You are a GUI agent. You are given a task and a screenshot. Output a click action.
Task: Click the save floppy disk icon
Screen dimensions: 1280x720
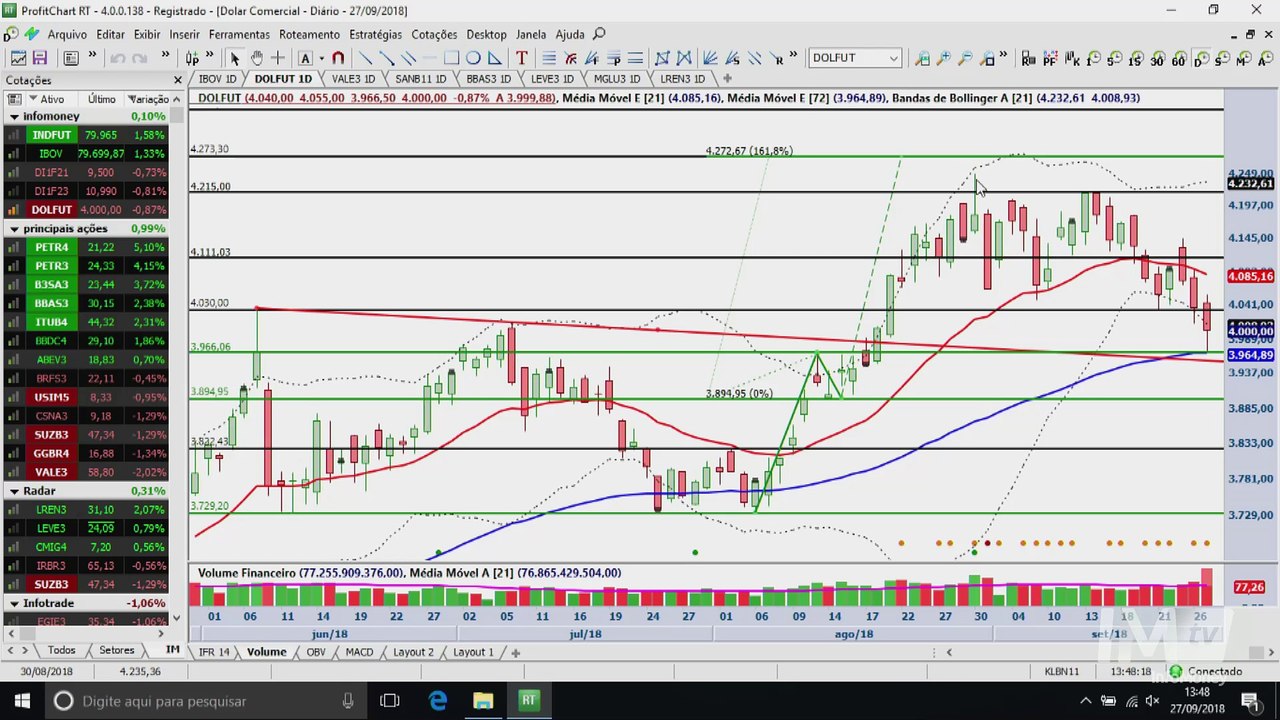point(40,58)
